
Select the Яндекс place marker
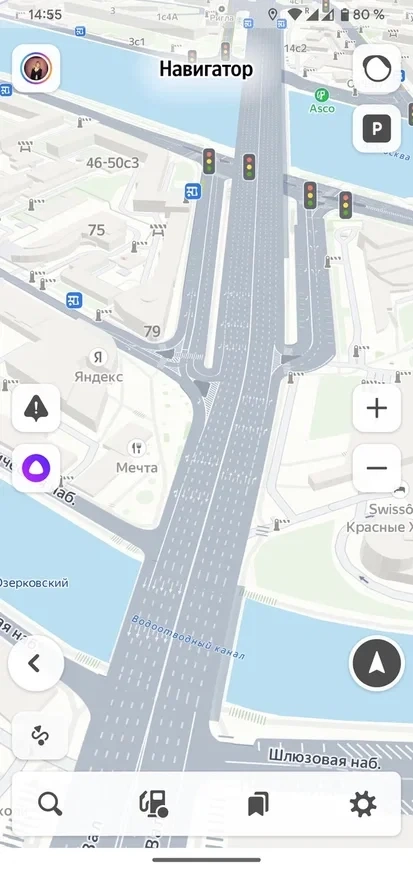click(x=98, y=366)
